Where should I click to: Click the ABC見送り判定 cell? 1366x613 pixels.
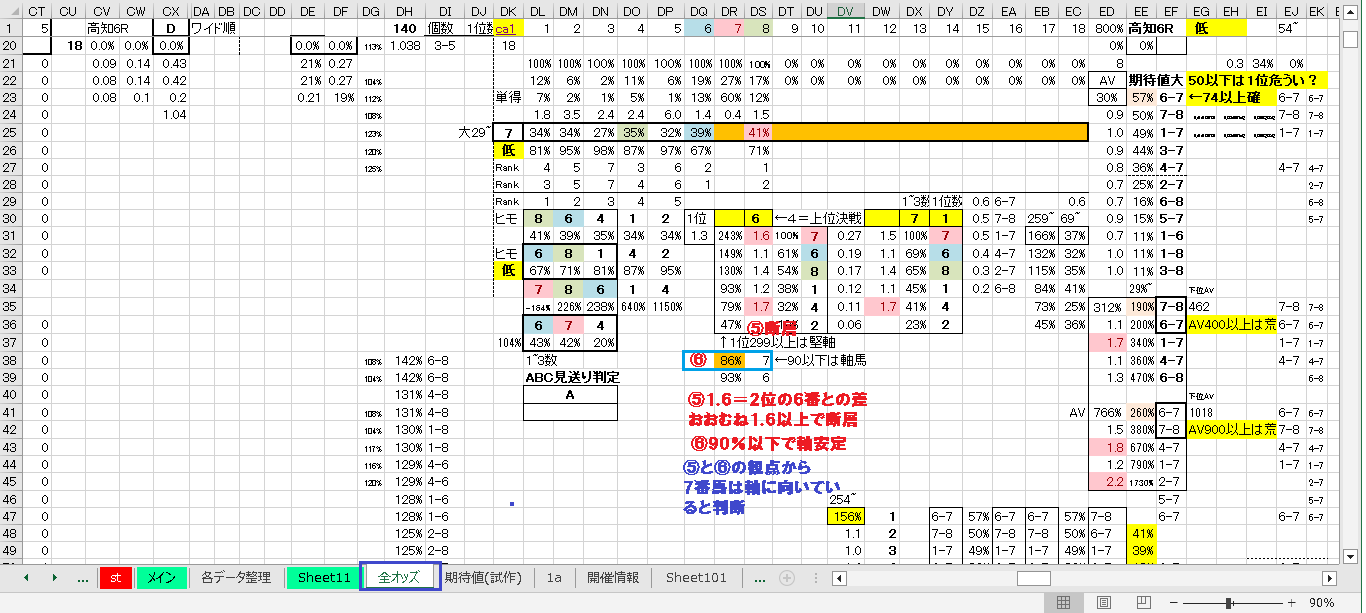571,377
